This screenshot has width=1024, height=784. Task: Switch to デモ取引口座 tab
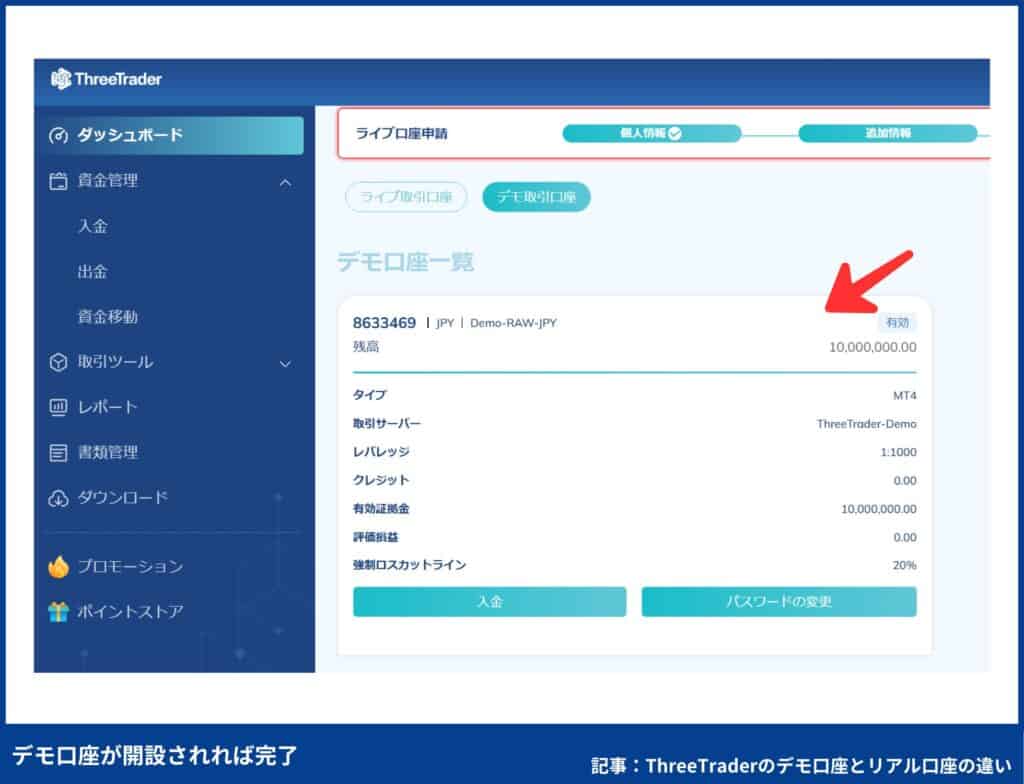[536, 197]
